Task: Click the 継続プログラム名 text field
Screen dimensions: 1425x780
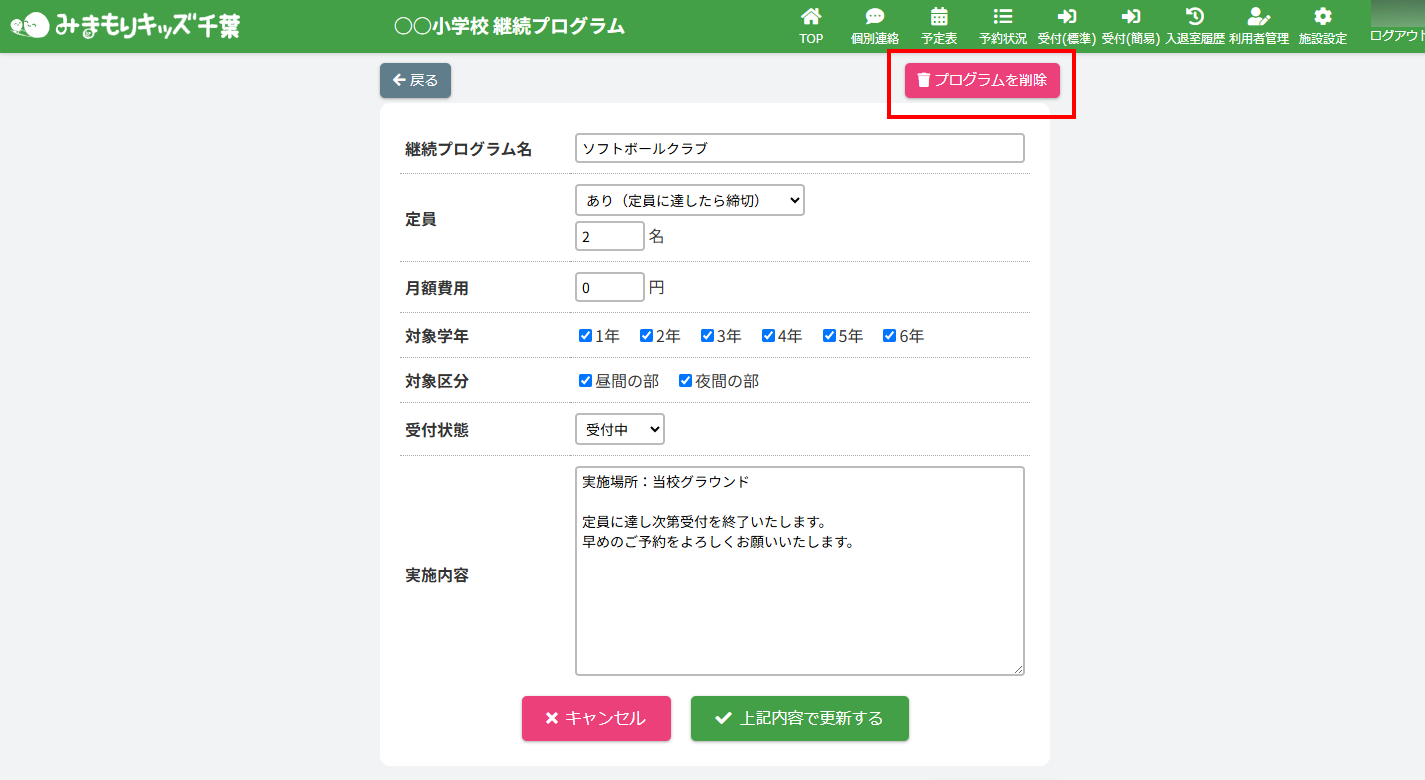Action: [x=799, y=148]
